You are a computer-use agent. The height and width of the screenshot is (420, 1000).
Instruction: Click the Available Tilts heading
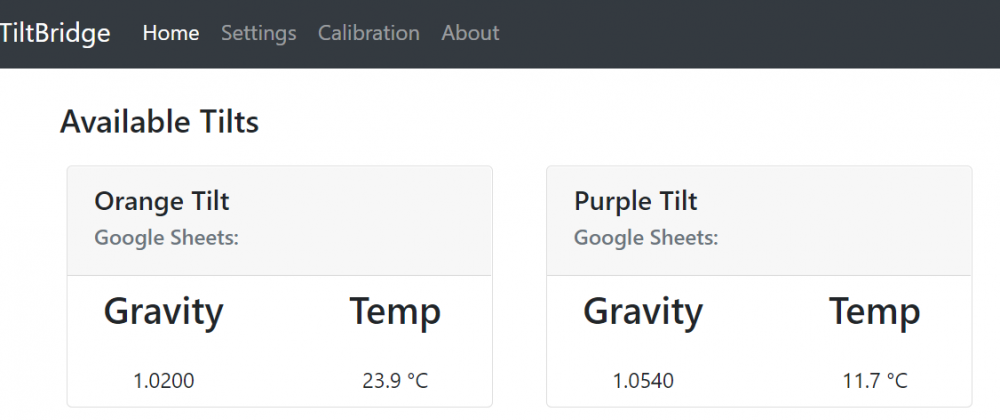(159, 122)
